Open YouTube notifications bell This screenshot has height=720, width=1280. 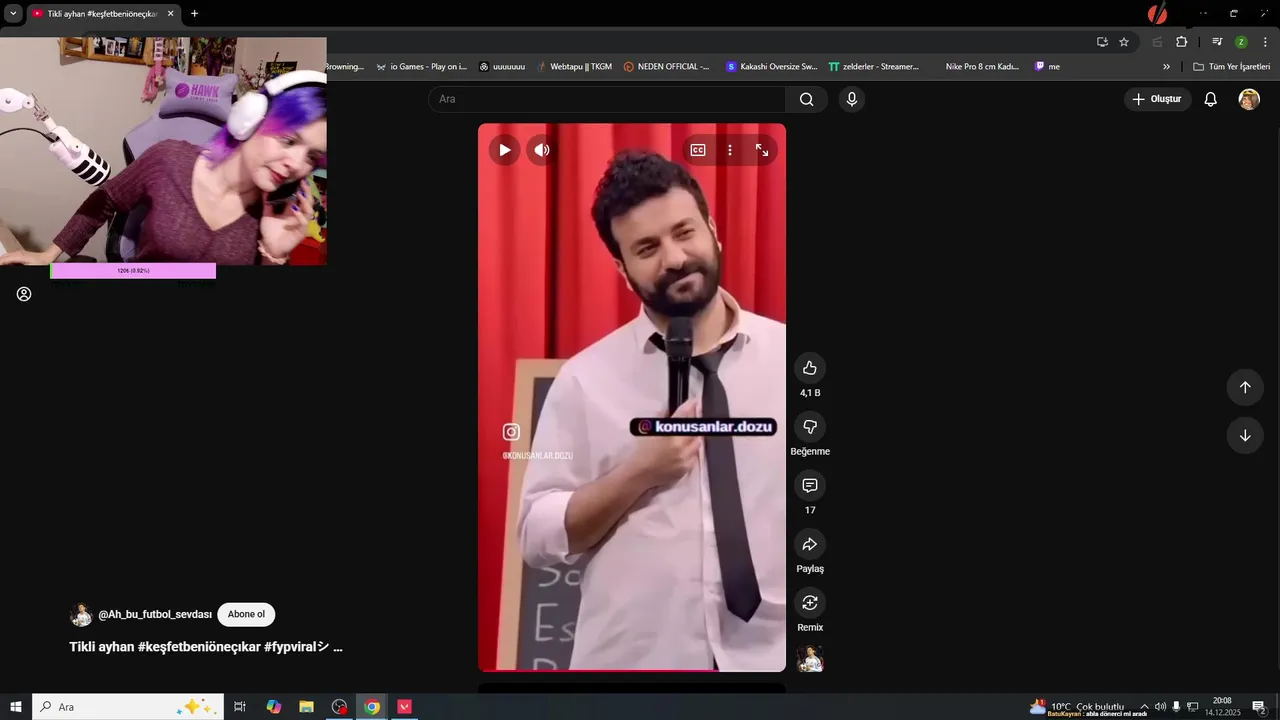(x=1210, y=99)
